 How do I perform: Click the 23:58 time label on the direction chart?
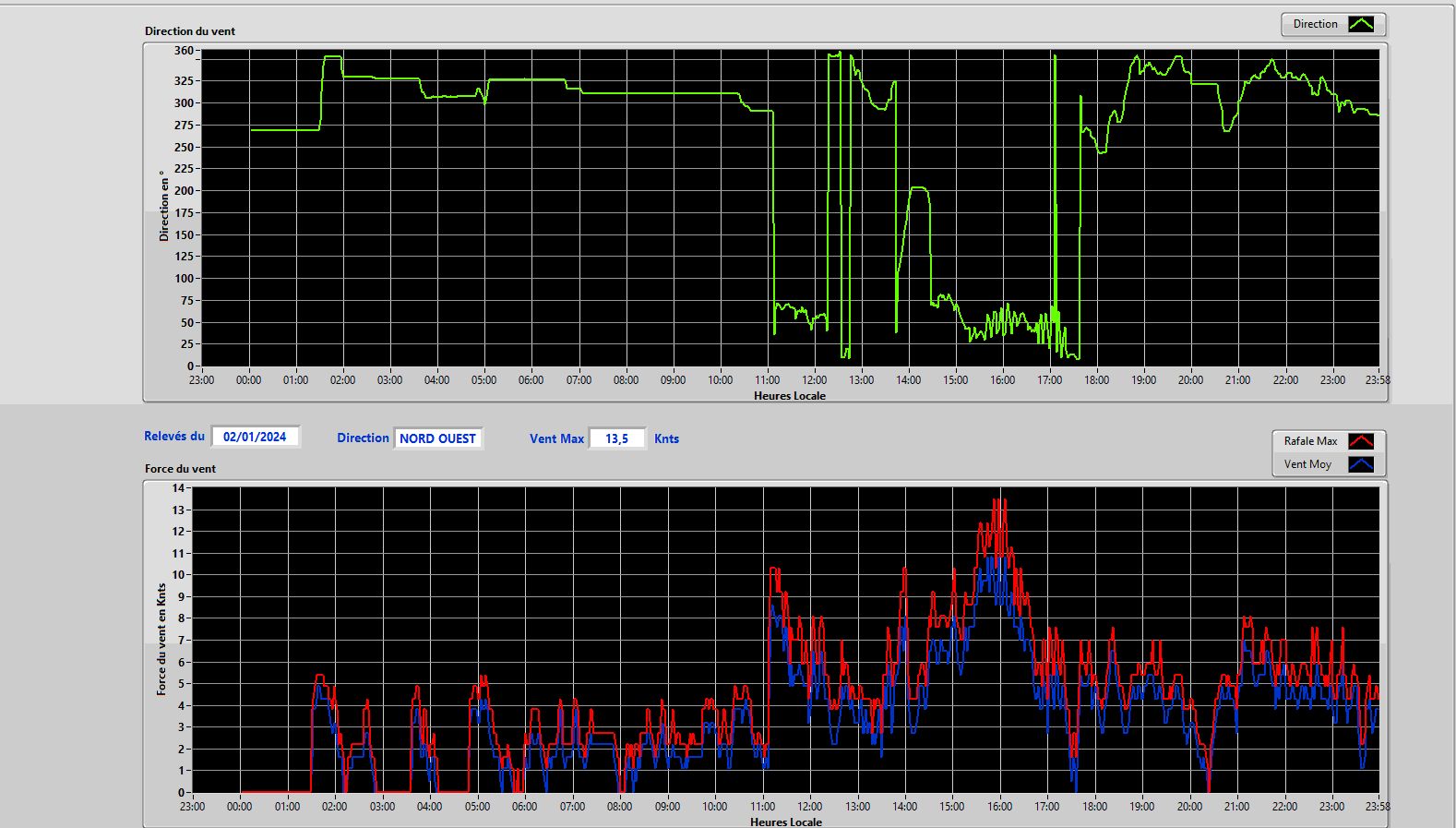tap(1378, 380)
